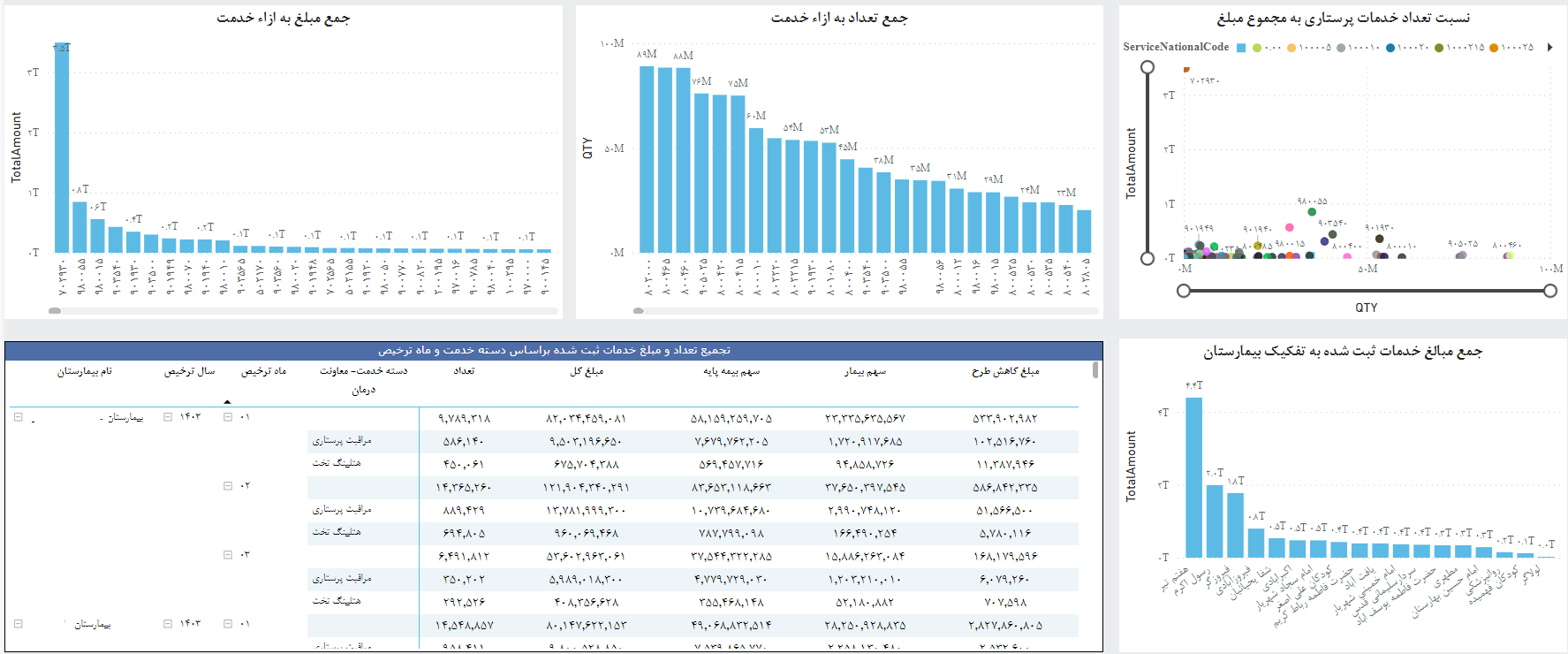Click right handle of QTY zoom slider
Viewport: 1568px width, 654px height.
coord(1550,291)
